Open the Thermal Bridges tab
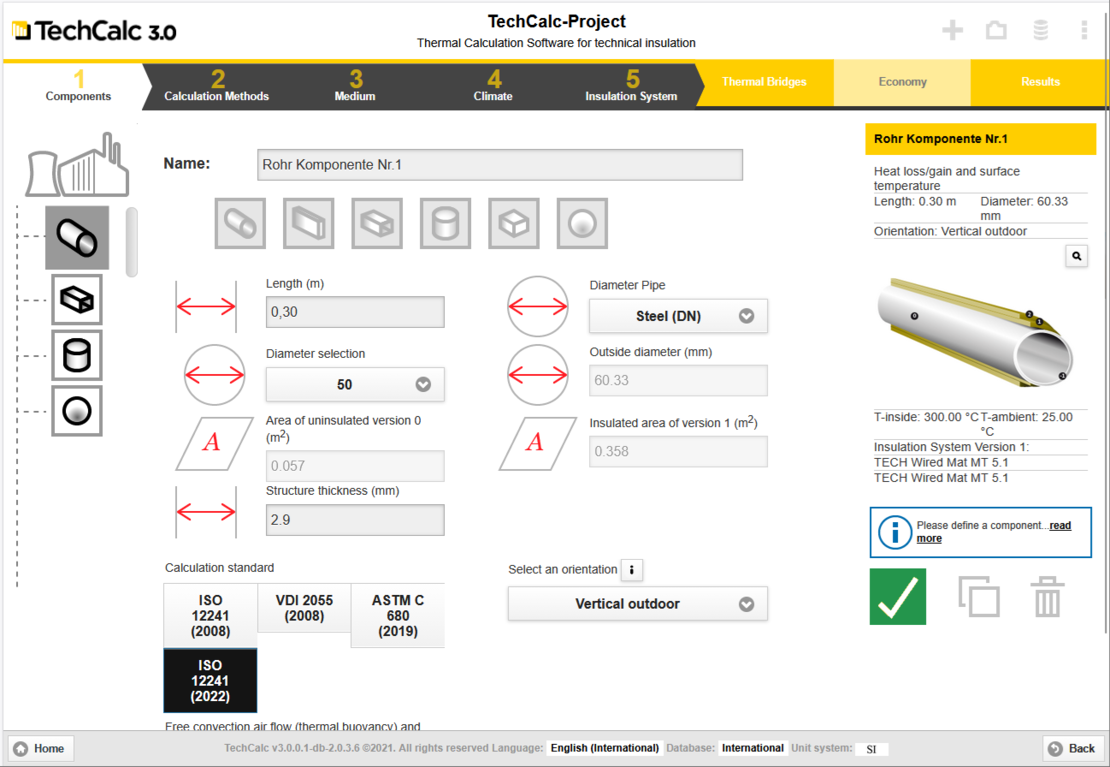 (765, 82)
